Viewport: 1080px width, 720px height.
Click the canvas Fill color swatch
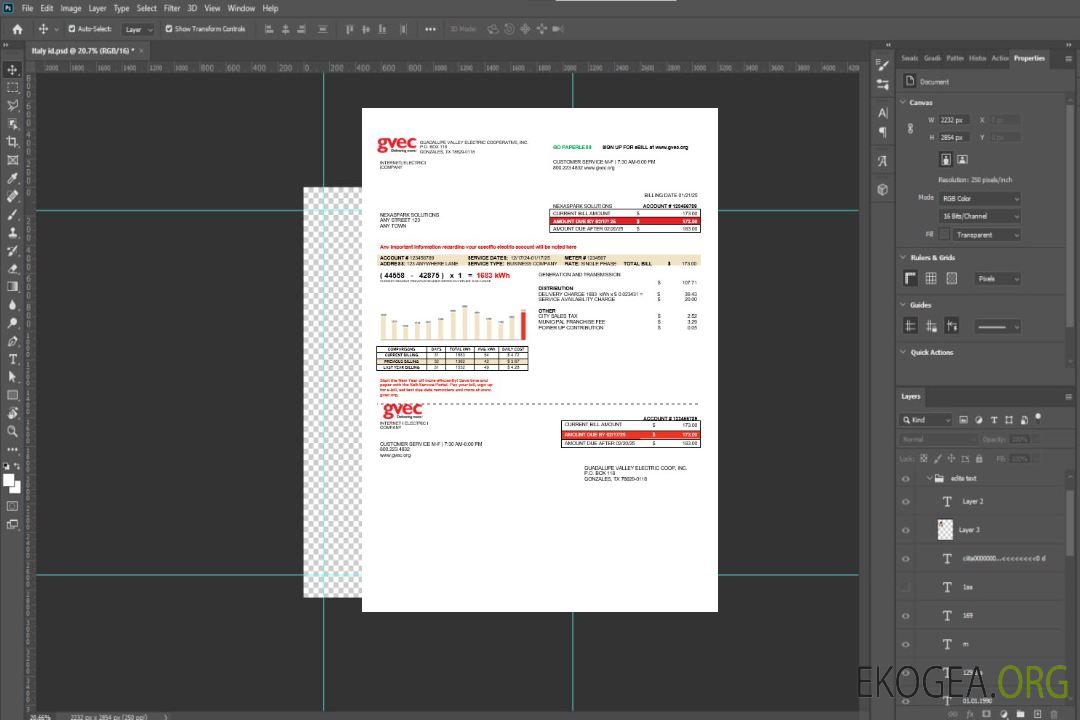[x=944, y=234]
